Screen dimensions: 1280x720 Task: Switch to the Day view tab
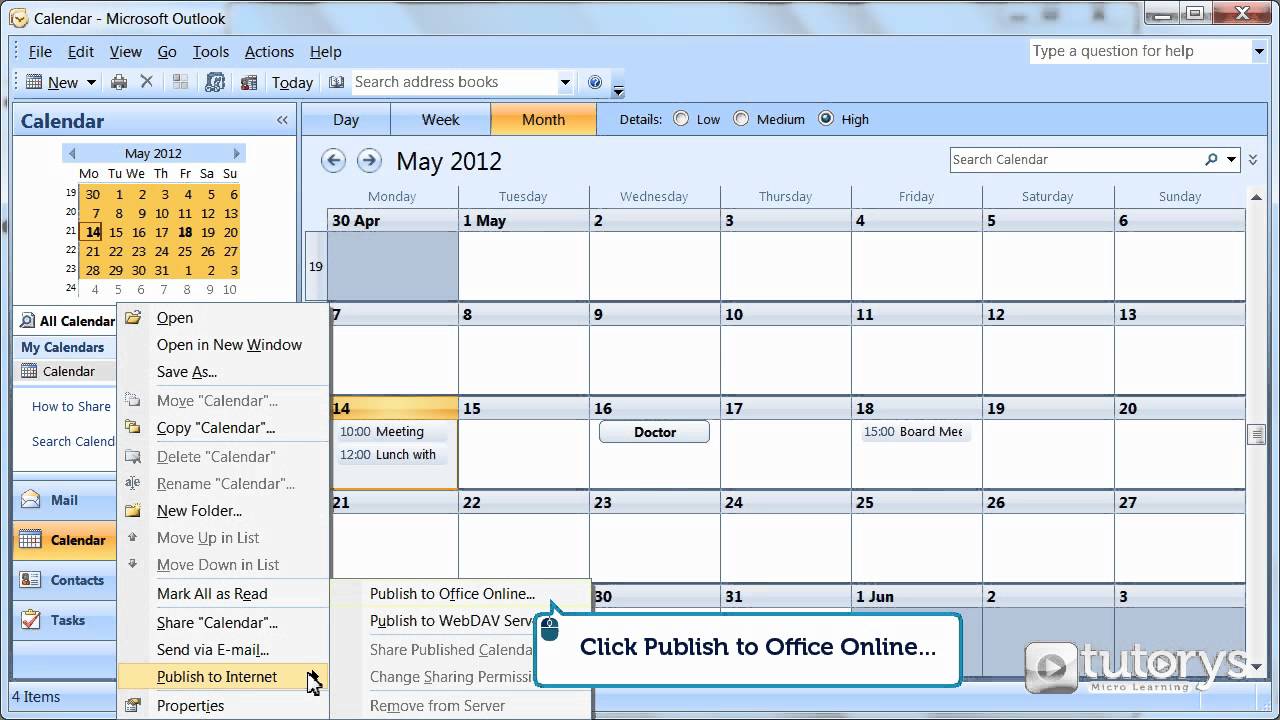[346, 119]
